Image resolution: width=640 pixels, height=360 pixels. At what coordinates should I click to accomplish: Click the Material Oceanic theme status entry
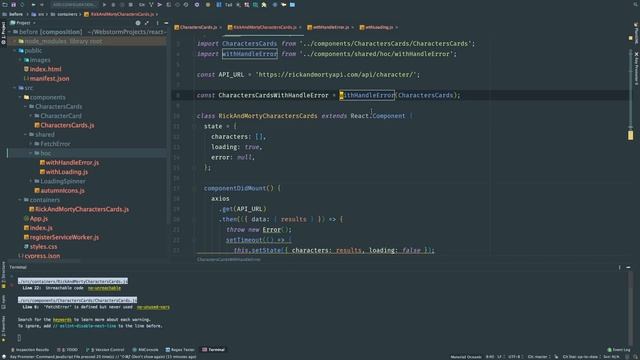click(466, 357)
